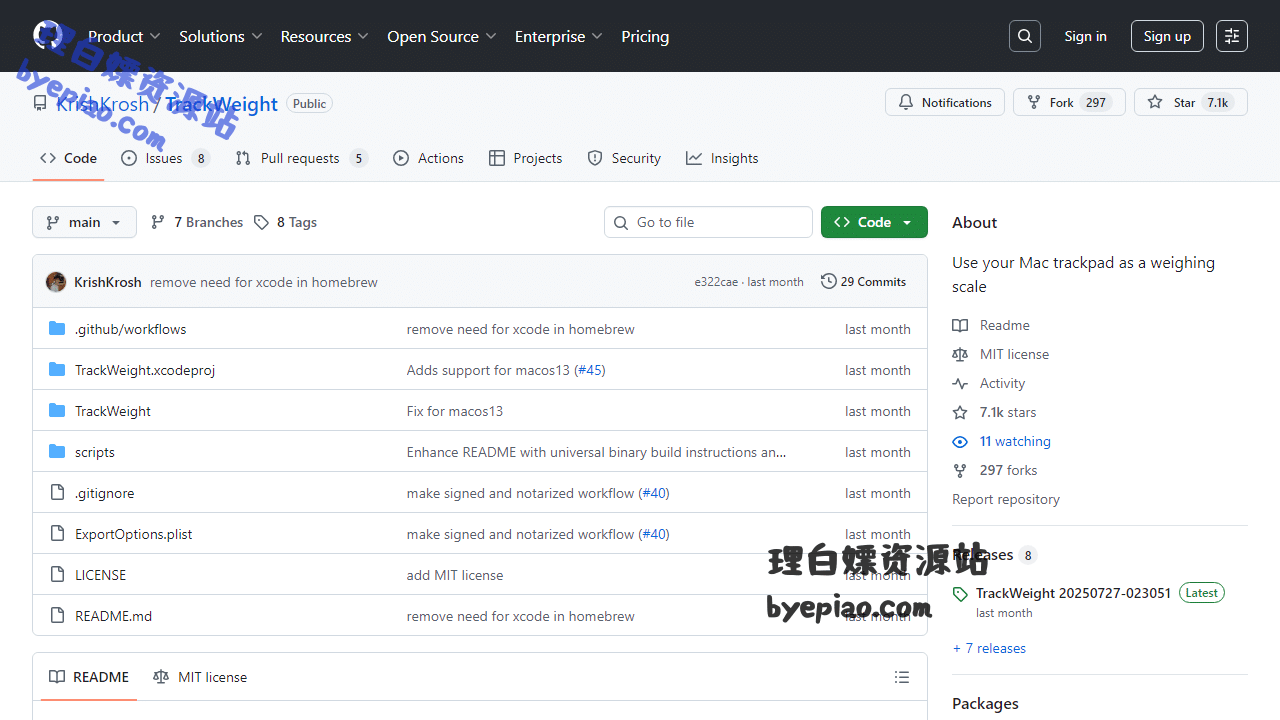The width and height of the screenshot is (1280, 720).
Task: Click the Sign in link
Action: coord(1085,36)
